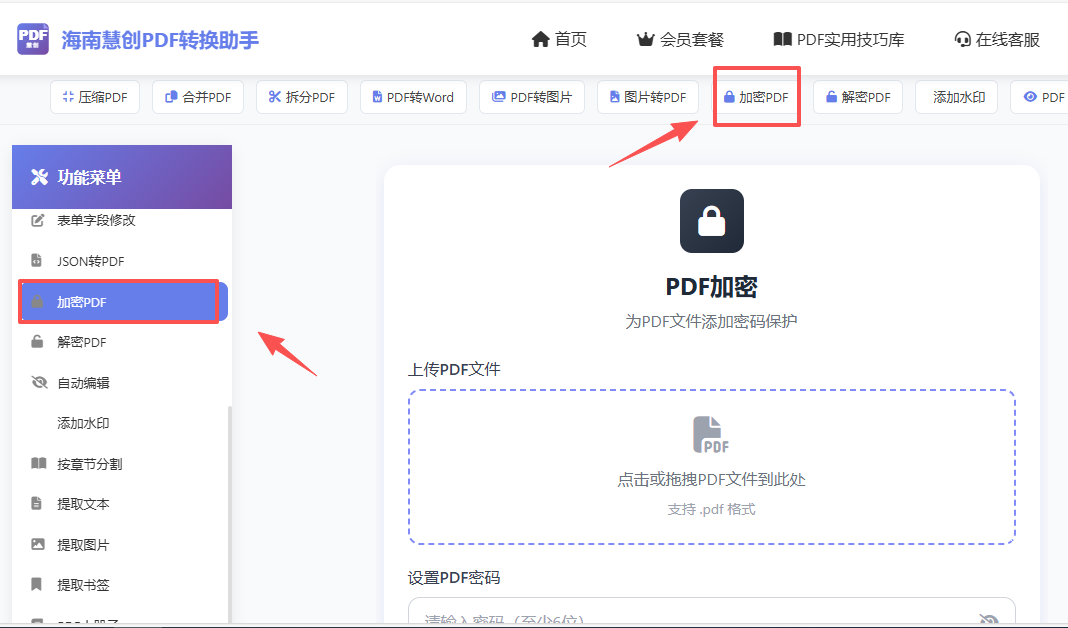Image resolution: width=1068 pixels, height=628 pixels.
Task: Select PDF转Word in the top toolbar
Action: click(413, 97)
